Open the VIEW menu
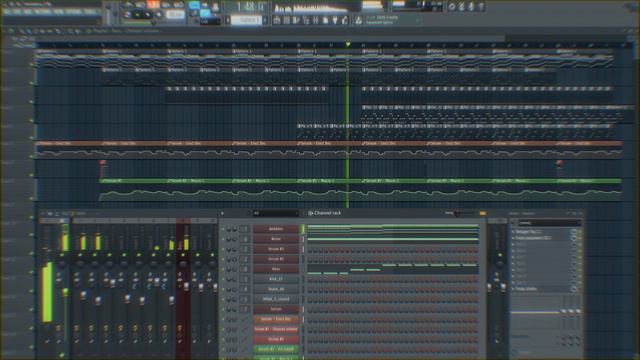Screen dimensions: 640x360 (58, 12)
